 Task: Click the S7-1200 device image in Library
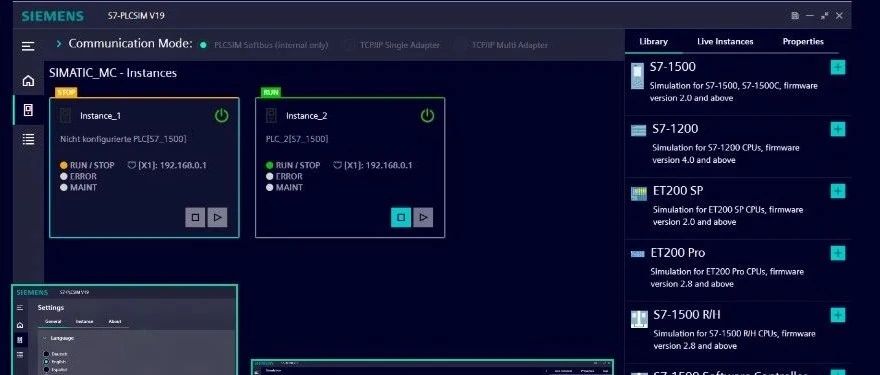[639, 130]
